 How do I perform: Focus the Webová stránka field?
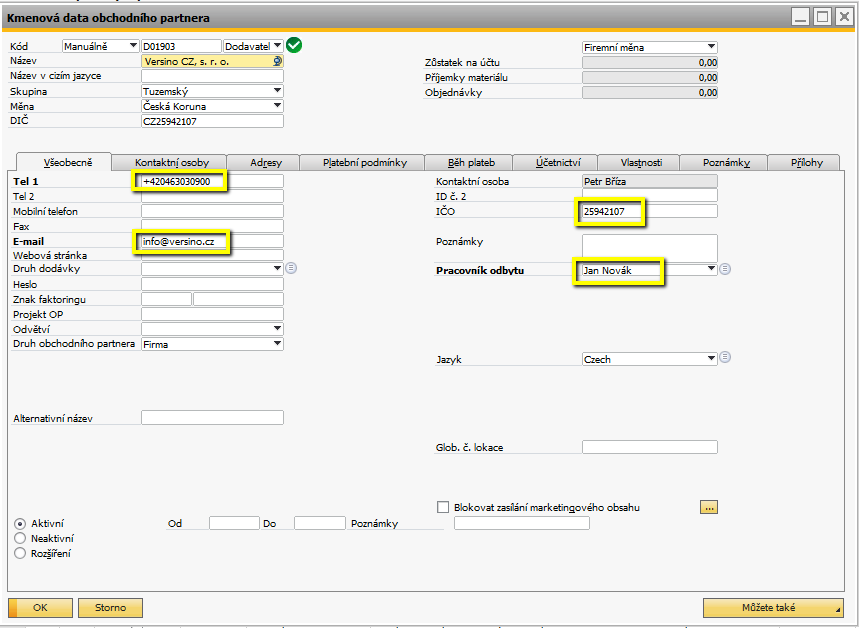coord(213,255)
